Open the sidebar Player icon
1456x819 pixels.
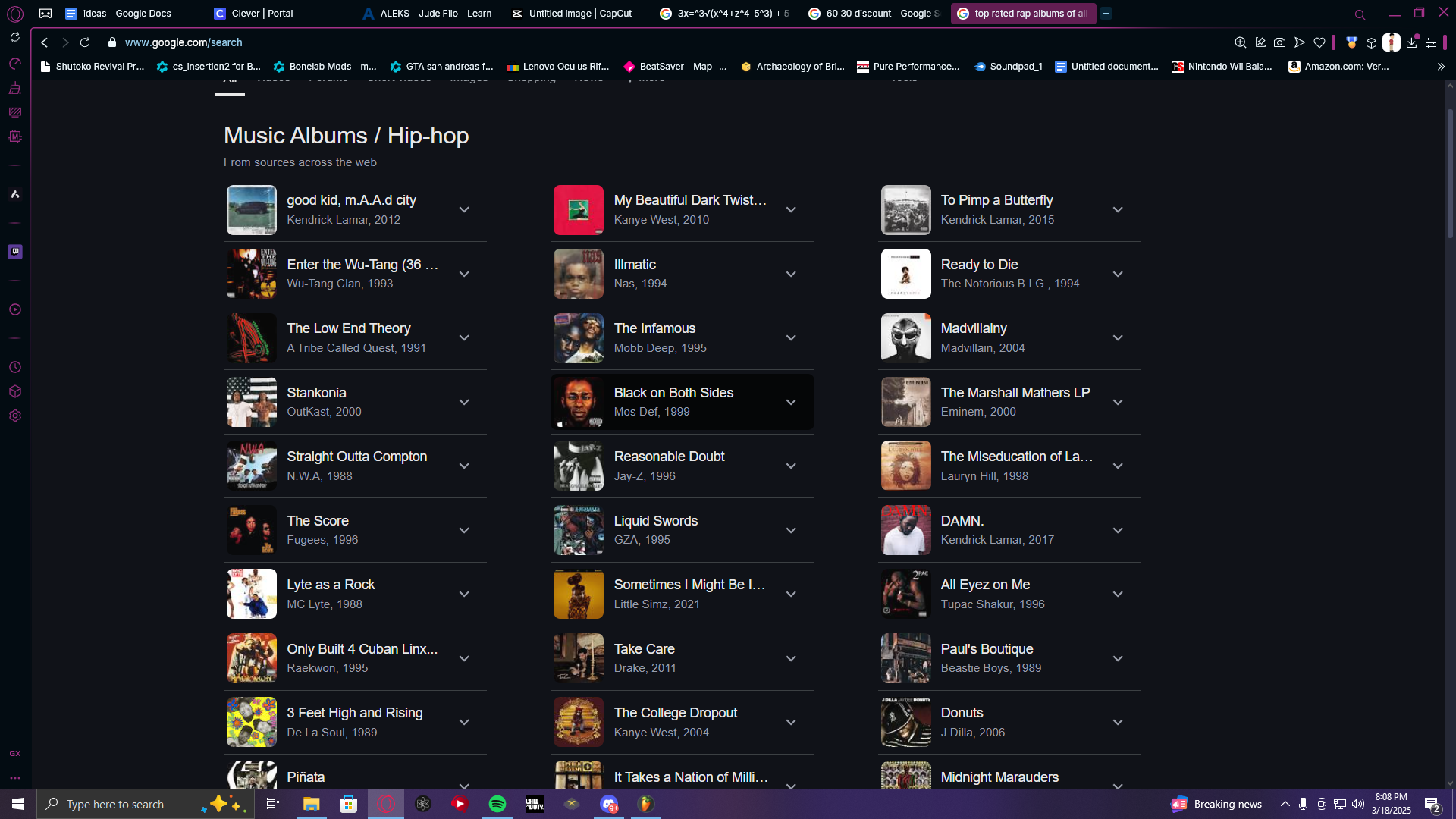(x=15, y=310)
